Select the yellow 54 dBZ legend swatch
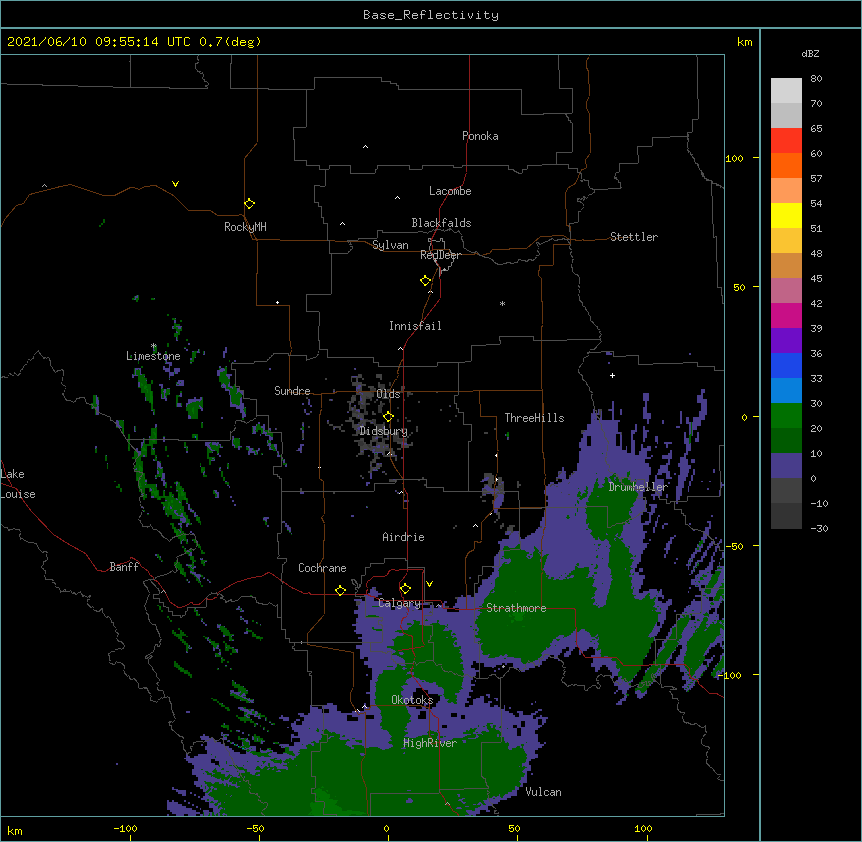 click(x=786, y=215)
